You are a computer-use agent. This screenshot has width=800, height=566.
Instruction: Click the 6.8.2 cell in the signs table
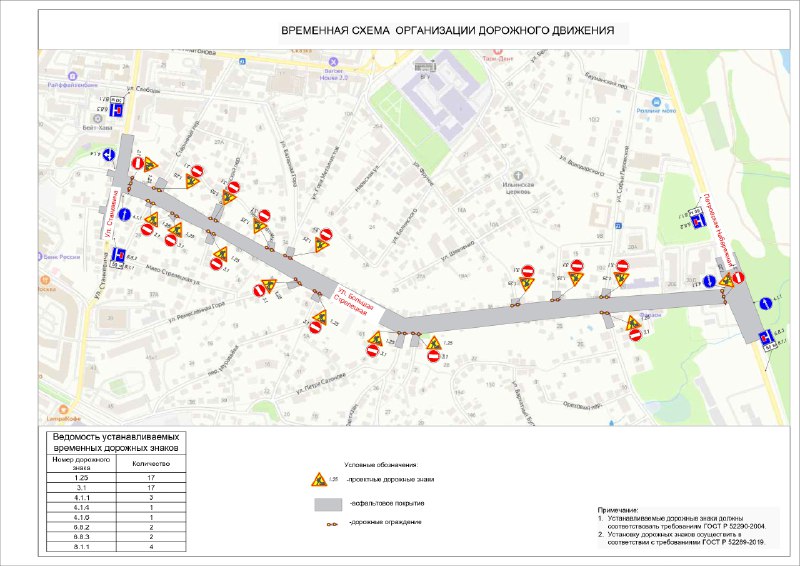pyautogui.click(x=82, y=527)
